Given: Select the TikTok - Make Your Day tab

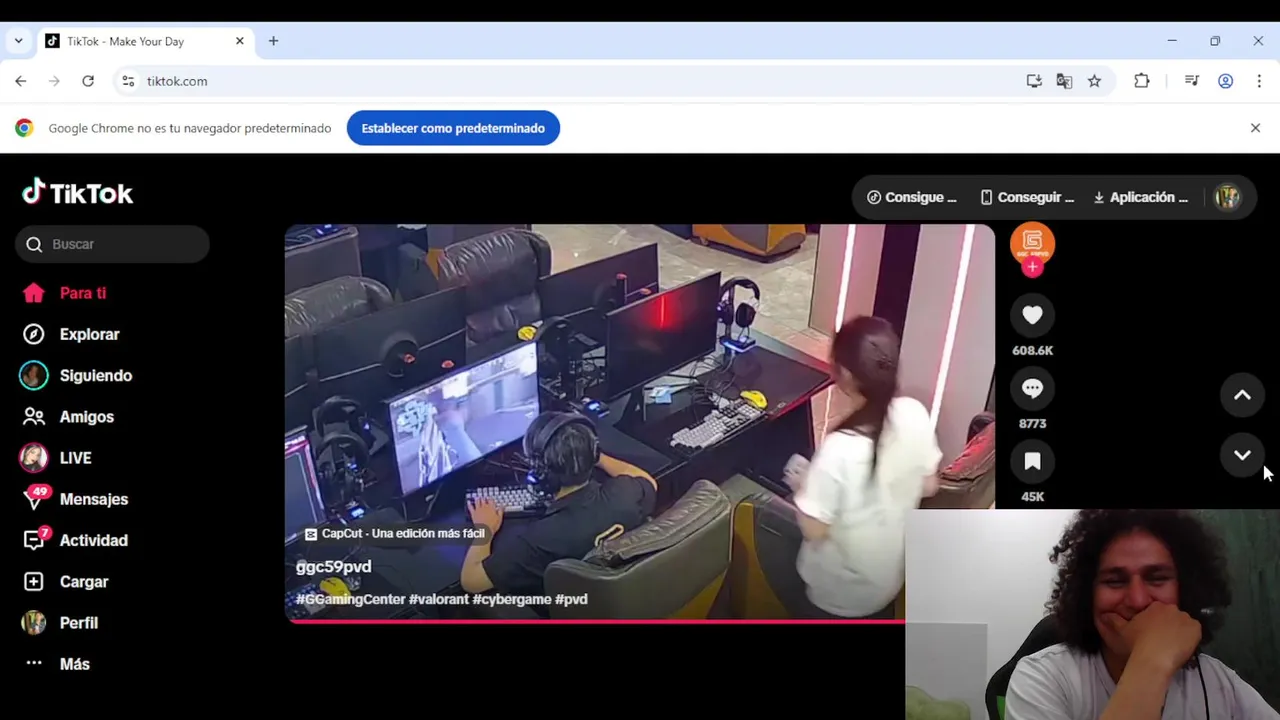Looking at the screenshot, I should click(146, 41).
